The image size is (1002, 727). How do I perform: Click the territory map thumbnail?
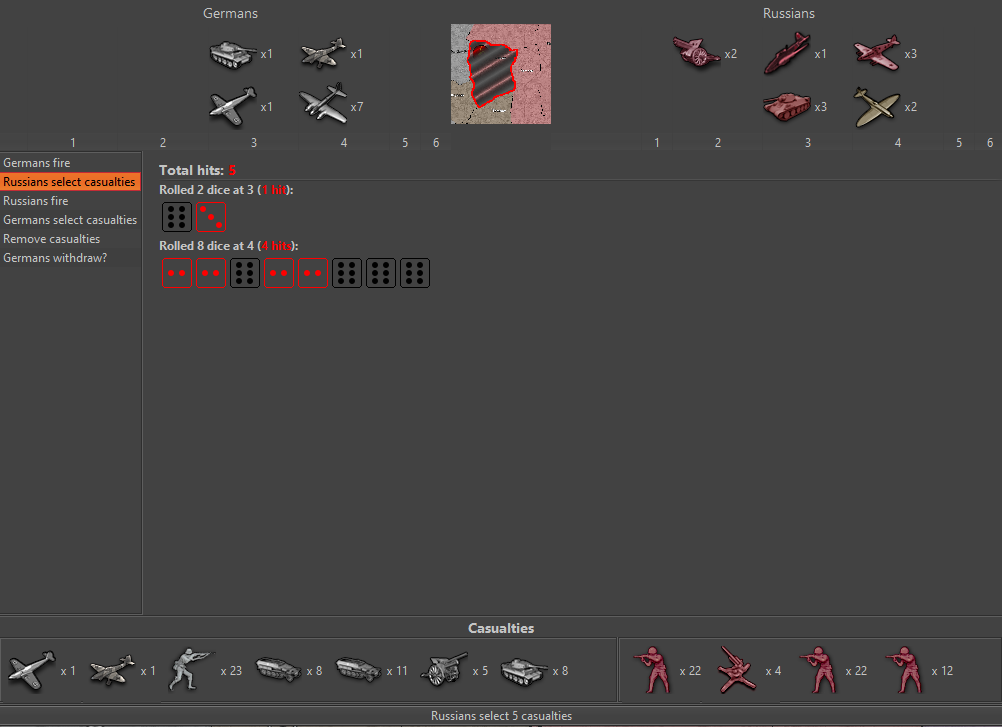point(500,74)
